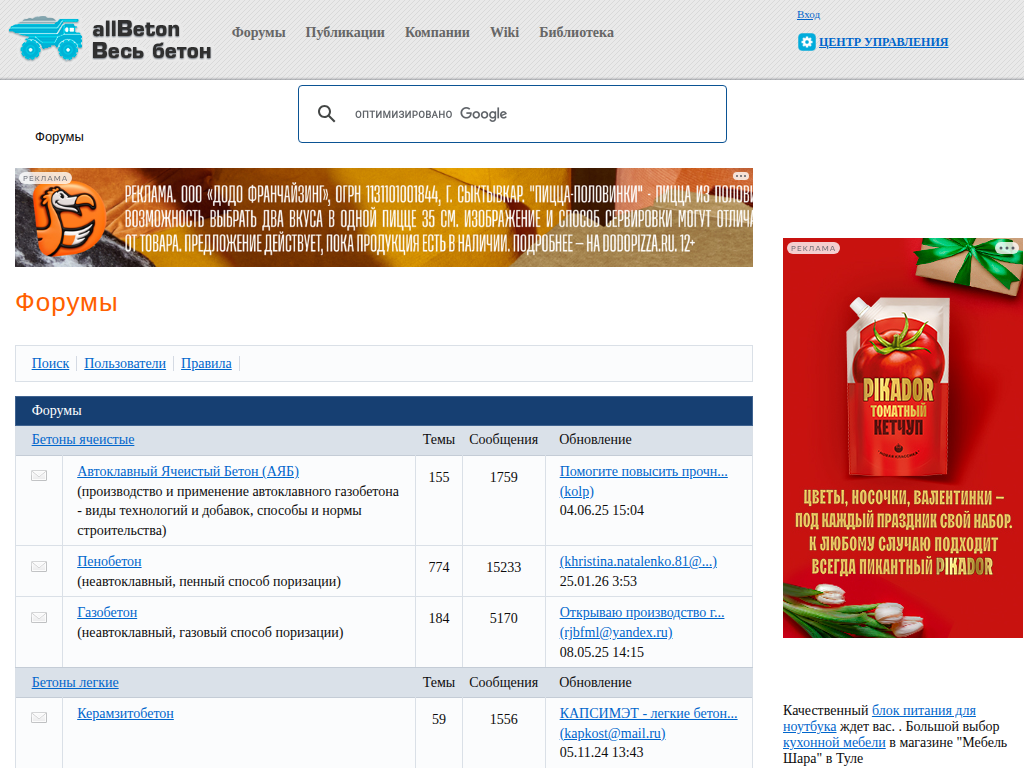Image resolution: width=1024 pixels, height=768 pixels.
Task: Open the Компании menu item
Action: pyautogui.click(x=437, y=32)
